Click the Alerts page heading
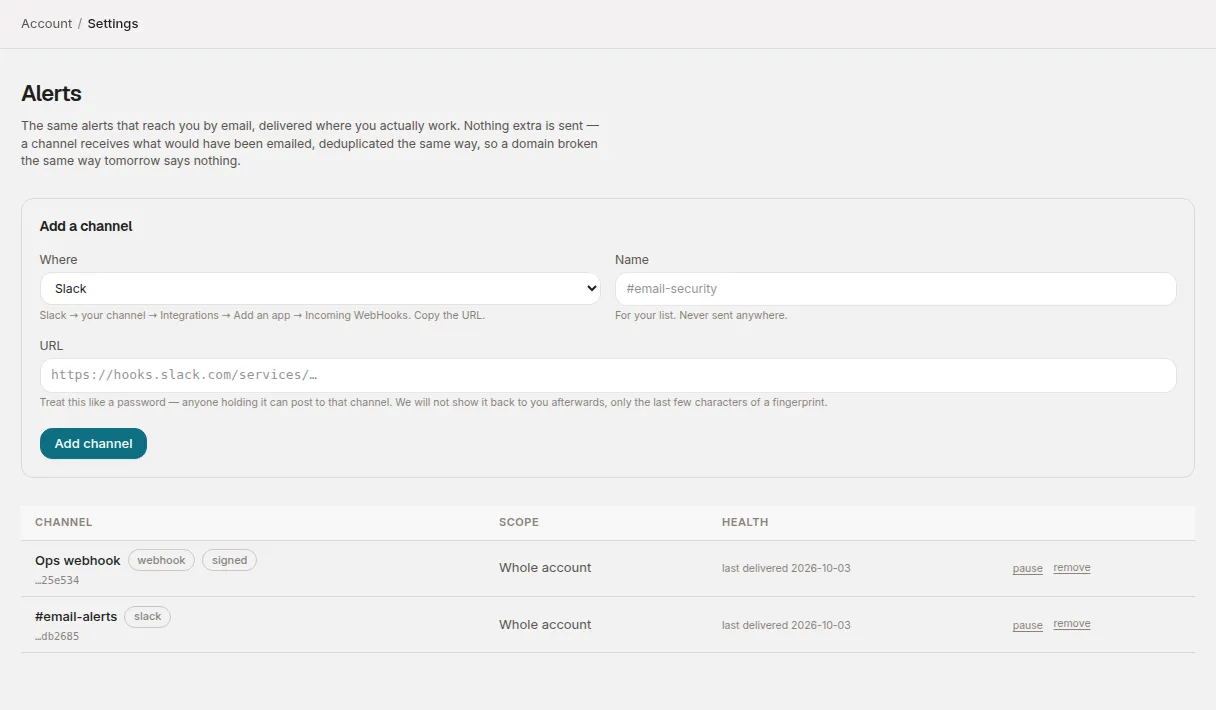 [x=52, y=94]
